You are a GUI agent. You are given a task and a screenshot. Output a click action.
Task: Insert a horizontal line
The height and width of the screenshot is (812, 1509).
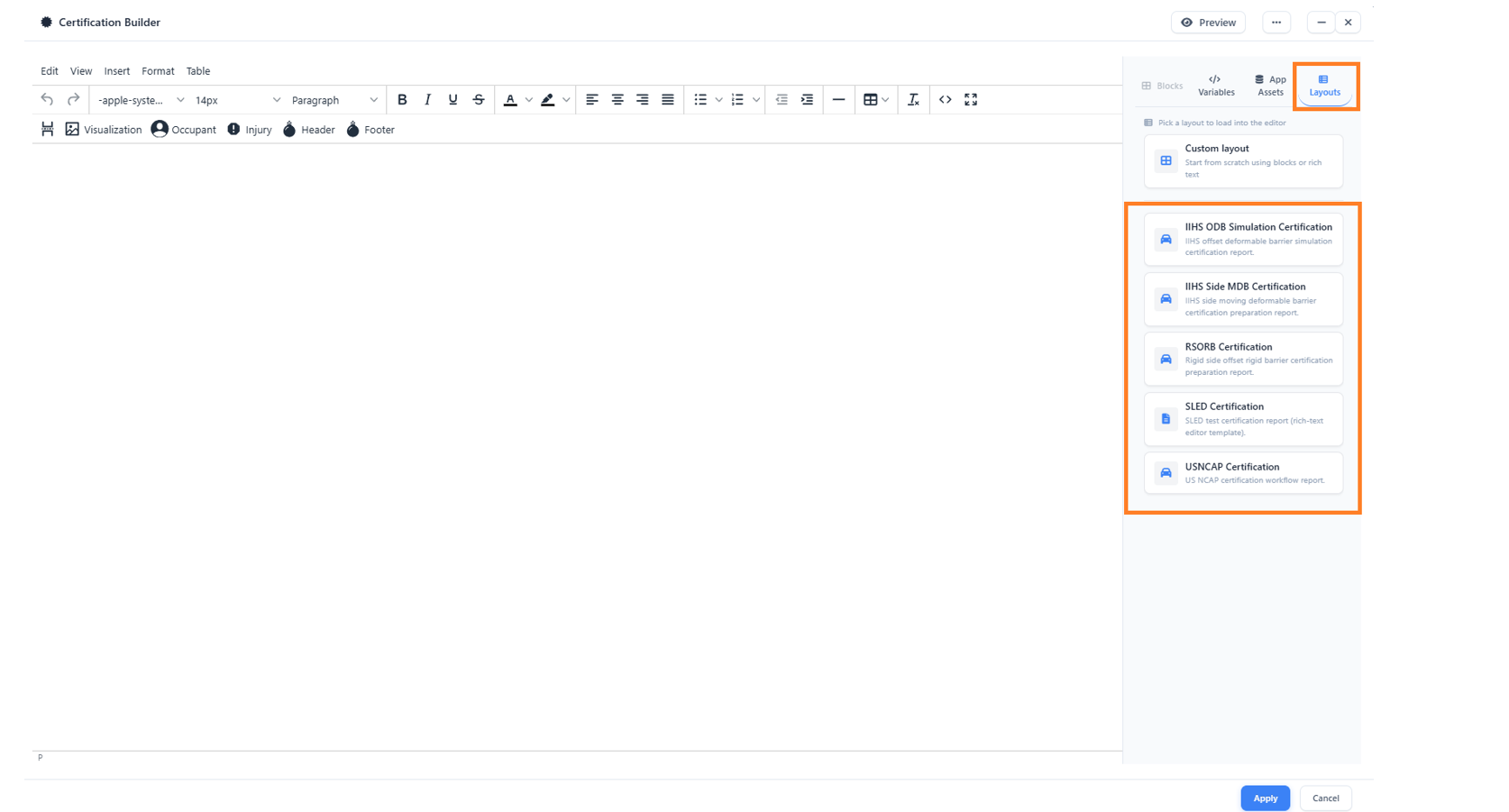point(838,100)
